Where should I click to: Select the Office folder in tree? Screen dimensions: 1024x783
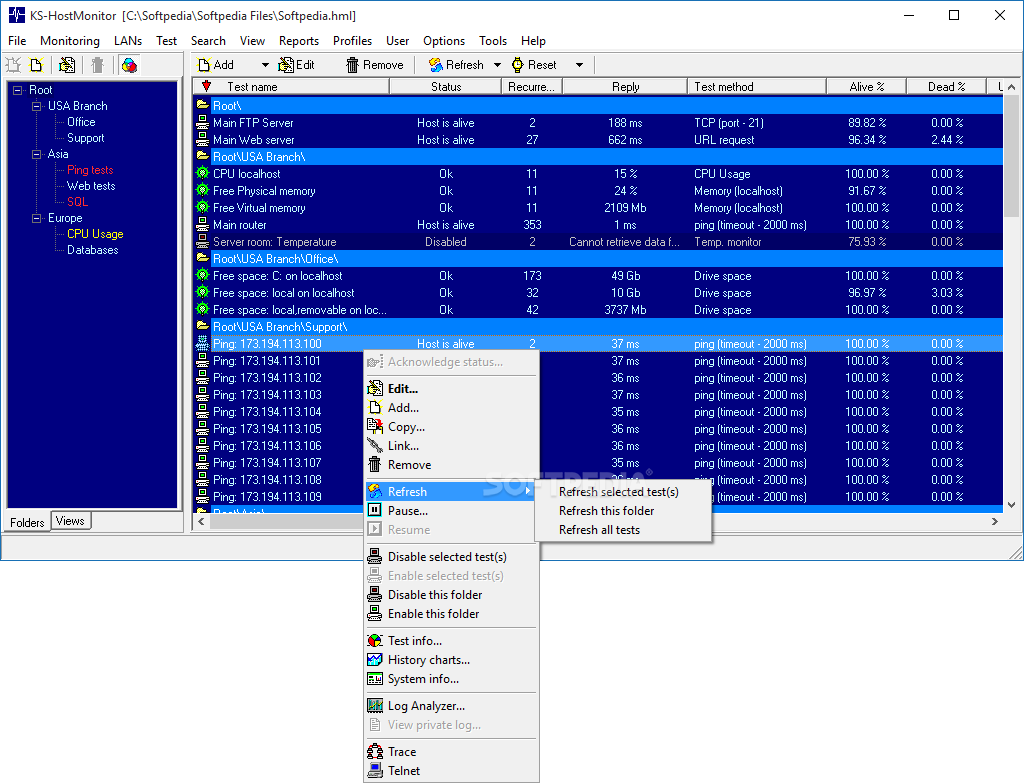point(81,122)
